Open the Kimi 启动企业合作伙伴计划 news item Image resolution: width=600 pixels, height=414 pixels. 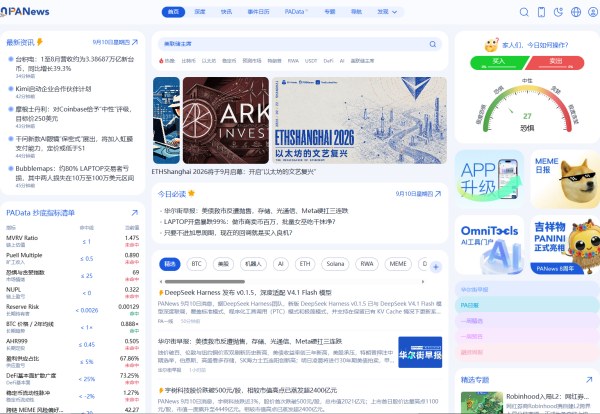53,89
